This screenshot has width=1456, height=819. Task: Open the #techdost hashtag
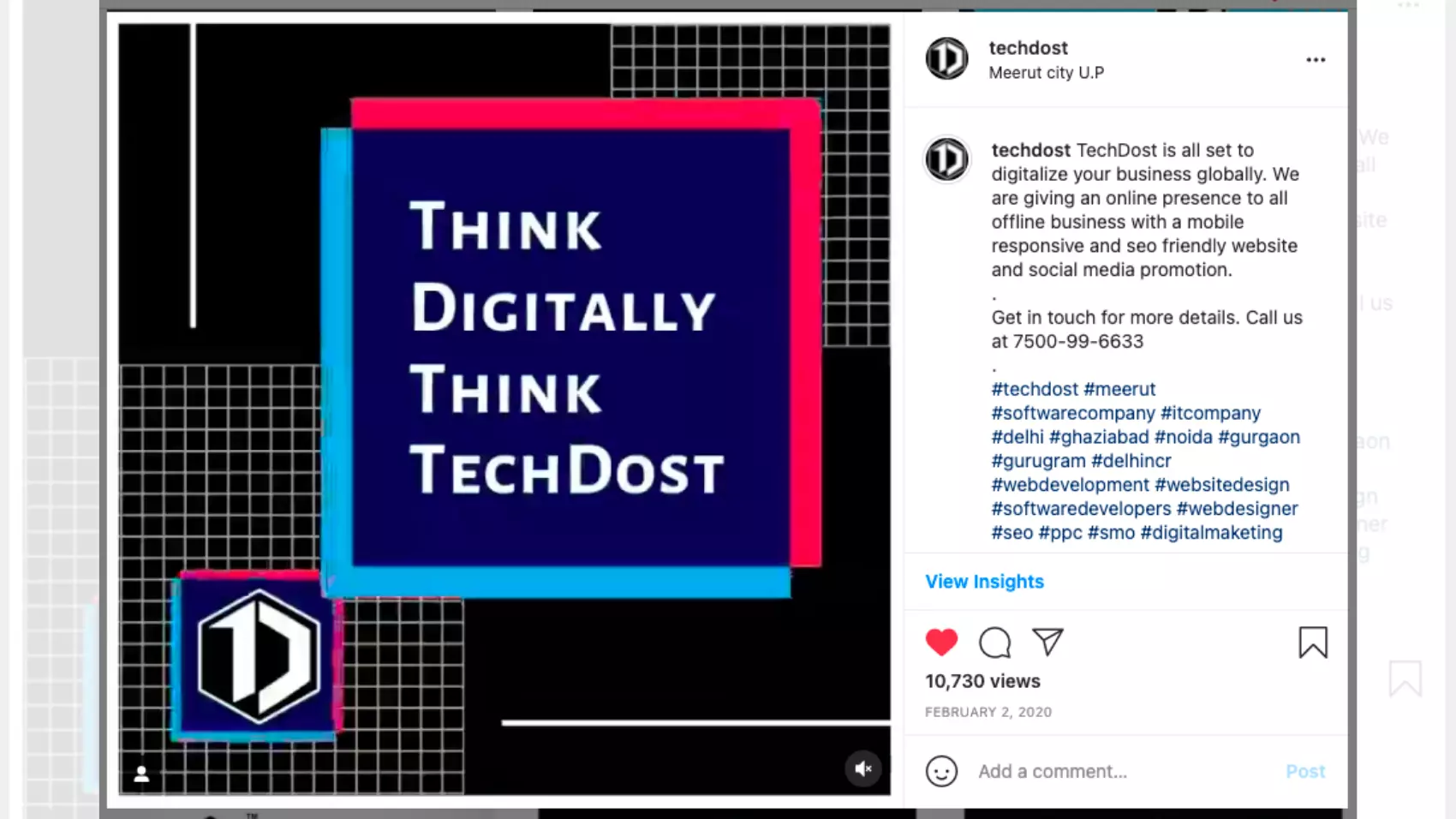pos(1035,389)
